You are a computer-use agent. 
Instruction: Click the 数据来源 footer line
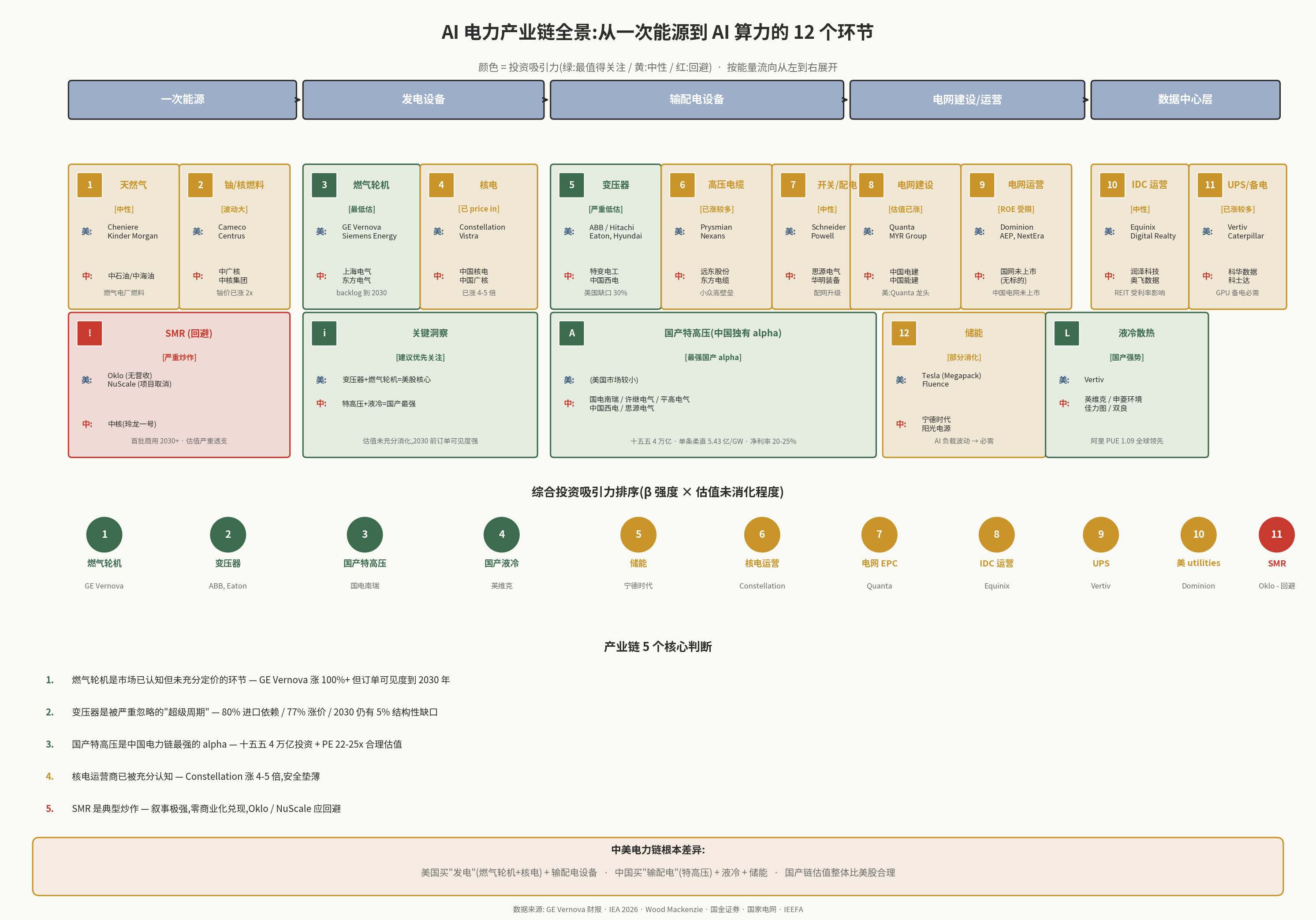[x=657, y=909]
